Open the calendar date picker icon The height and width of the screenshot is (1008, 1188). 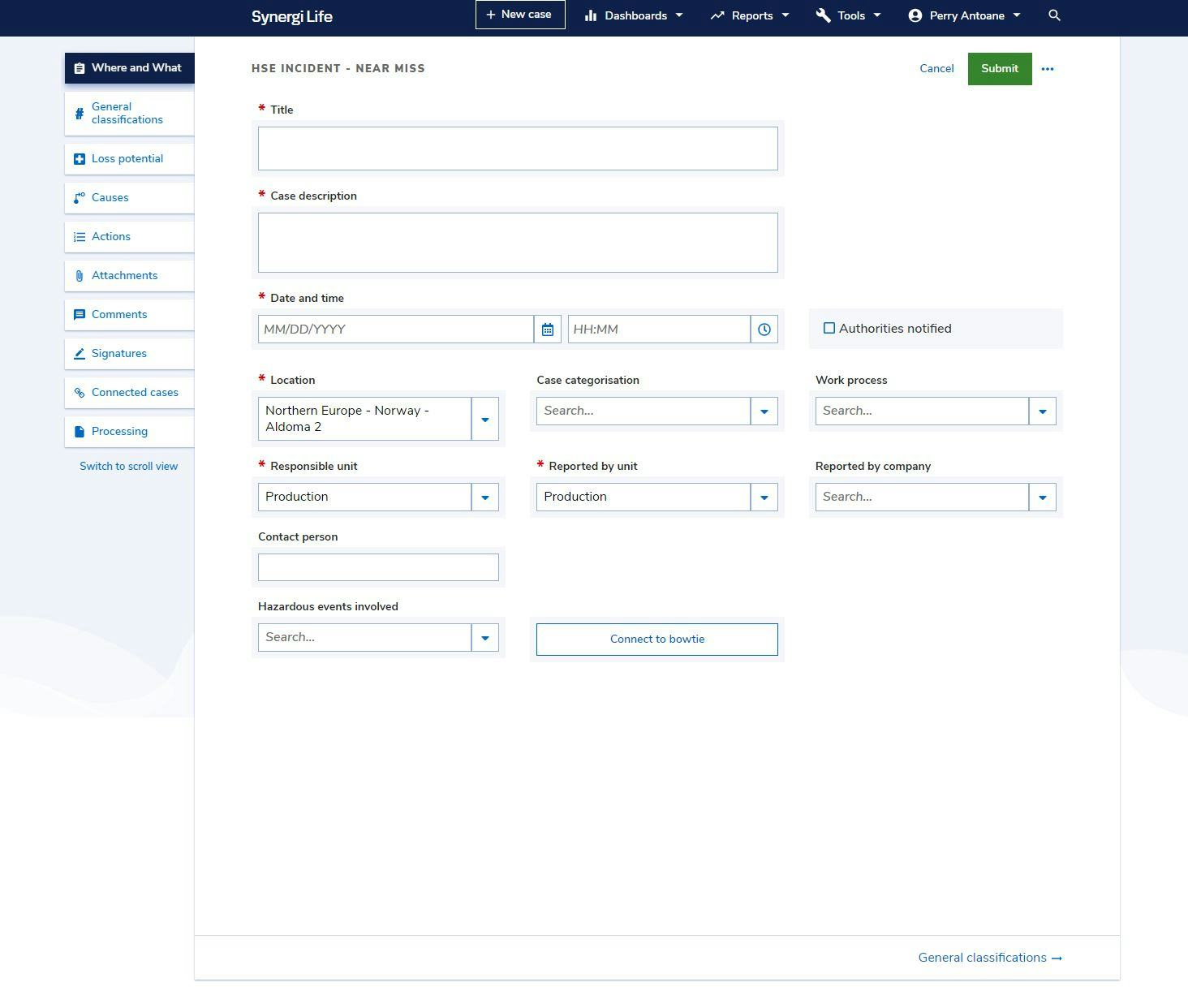[548, 330]
